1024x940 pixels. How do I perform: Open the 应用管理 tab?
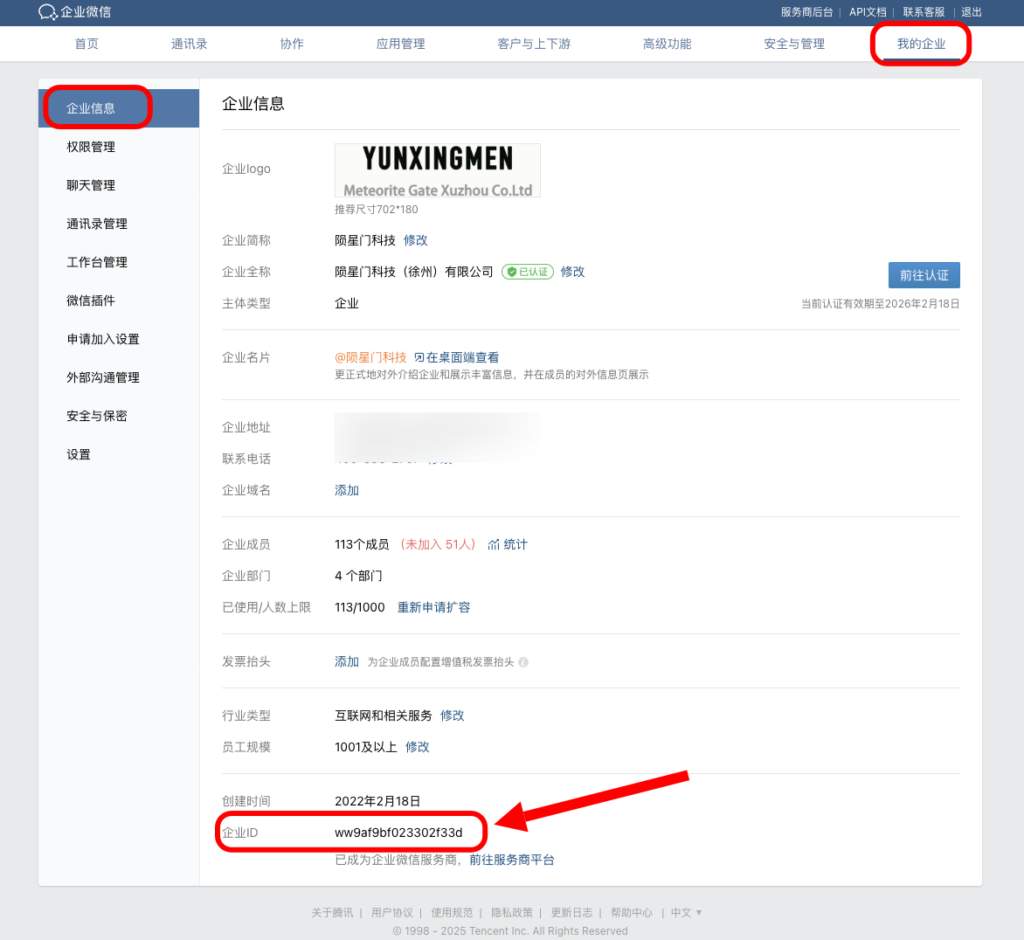400,44
